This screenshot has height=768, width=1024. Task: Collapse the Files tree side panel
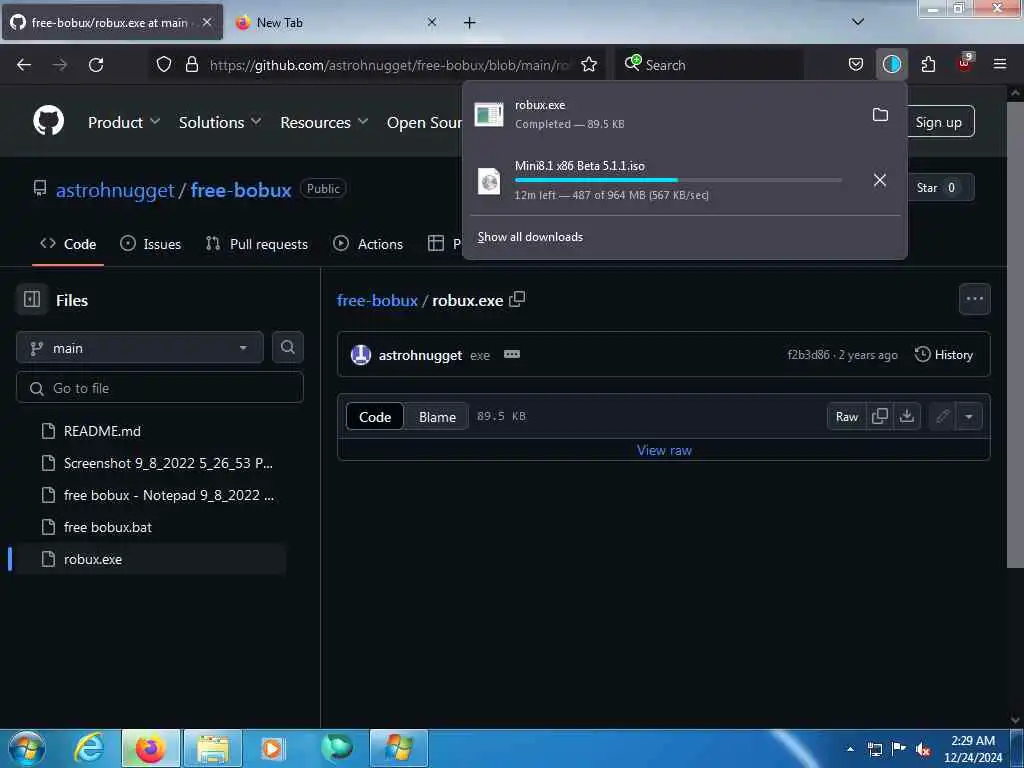click(32, 299)
